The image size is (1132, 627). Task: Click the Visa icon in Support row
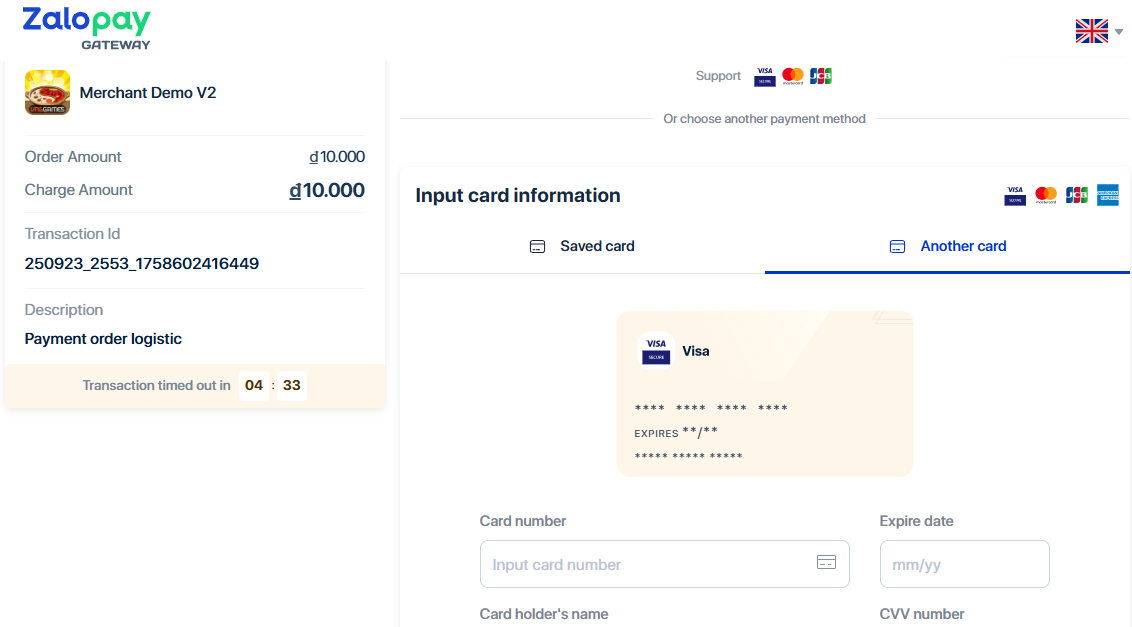point(765,76)
